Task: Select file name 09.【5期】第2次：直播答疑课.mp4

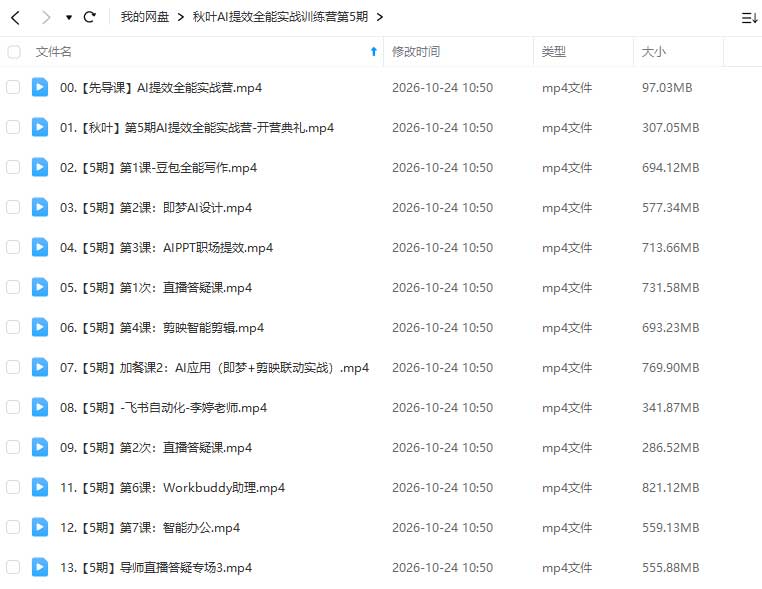Action: point(156,448)
